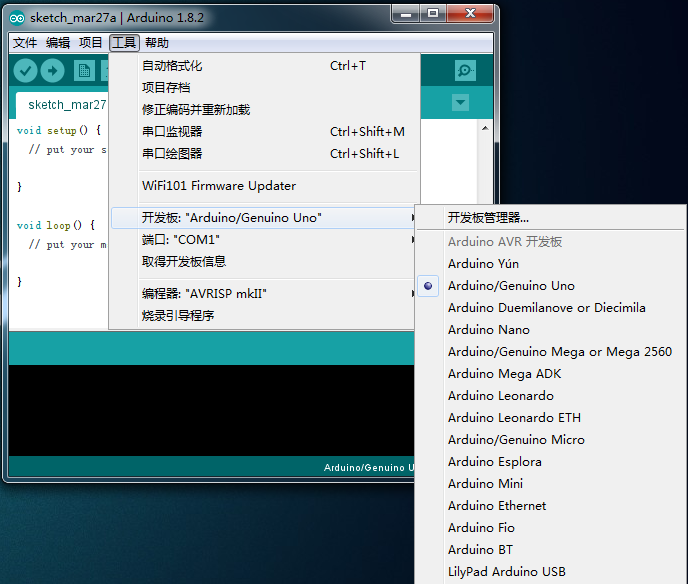Image resolution: width=688 pixels, height=584 pixels.
Task: Choose 项目存档 menu entry
Action: point(263,88)
